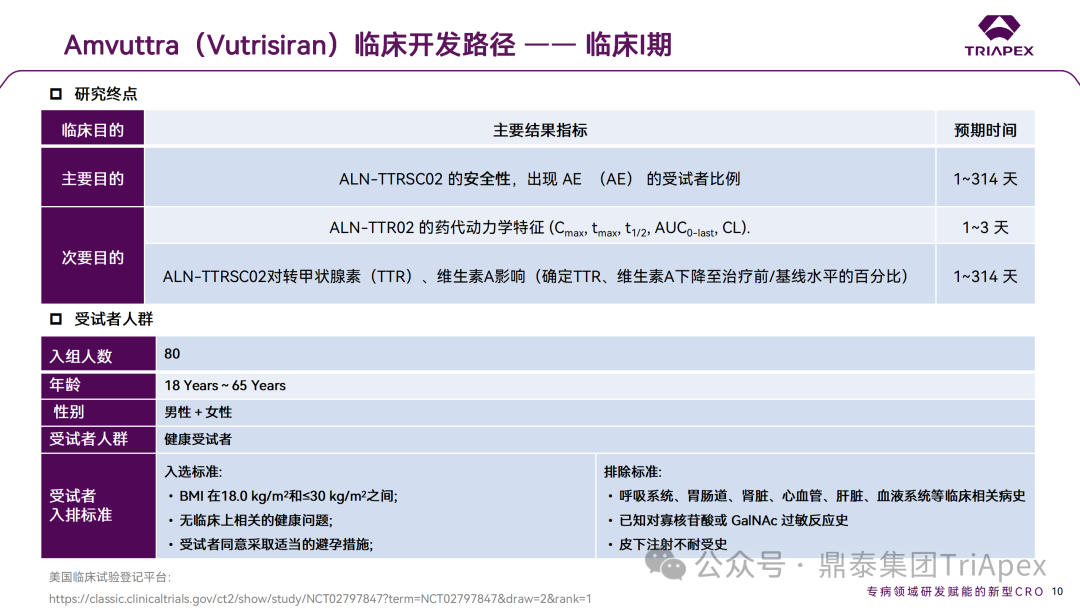The height and width of the screenshot is (608, 1080).
Task: Click the 1~314 天 cell beside 维生素A row
Action: pyautogui.click(x=986, y=275)
